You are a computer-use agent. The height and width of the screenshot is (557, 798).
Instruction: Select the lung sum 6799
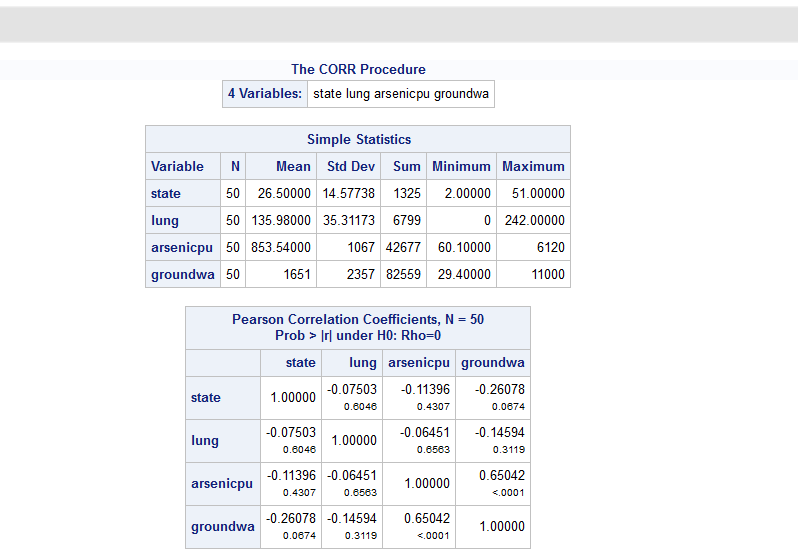tap(407, 220)
